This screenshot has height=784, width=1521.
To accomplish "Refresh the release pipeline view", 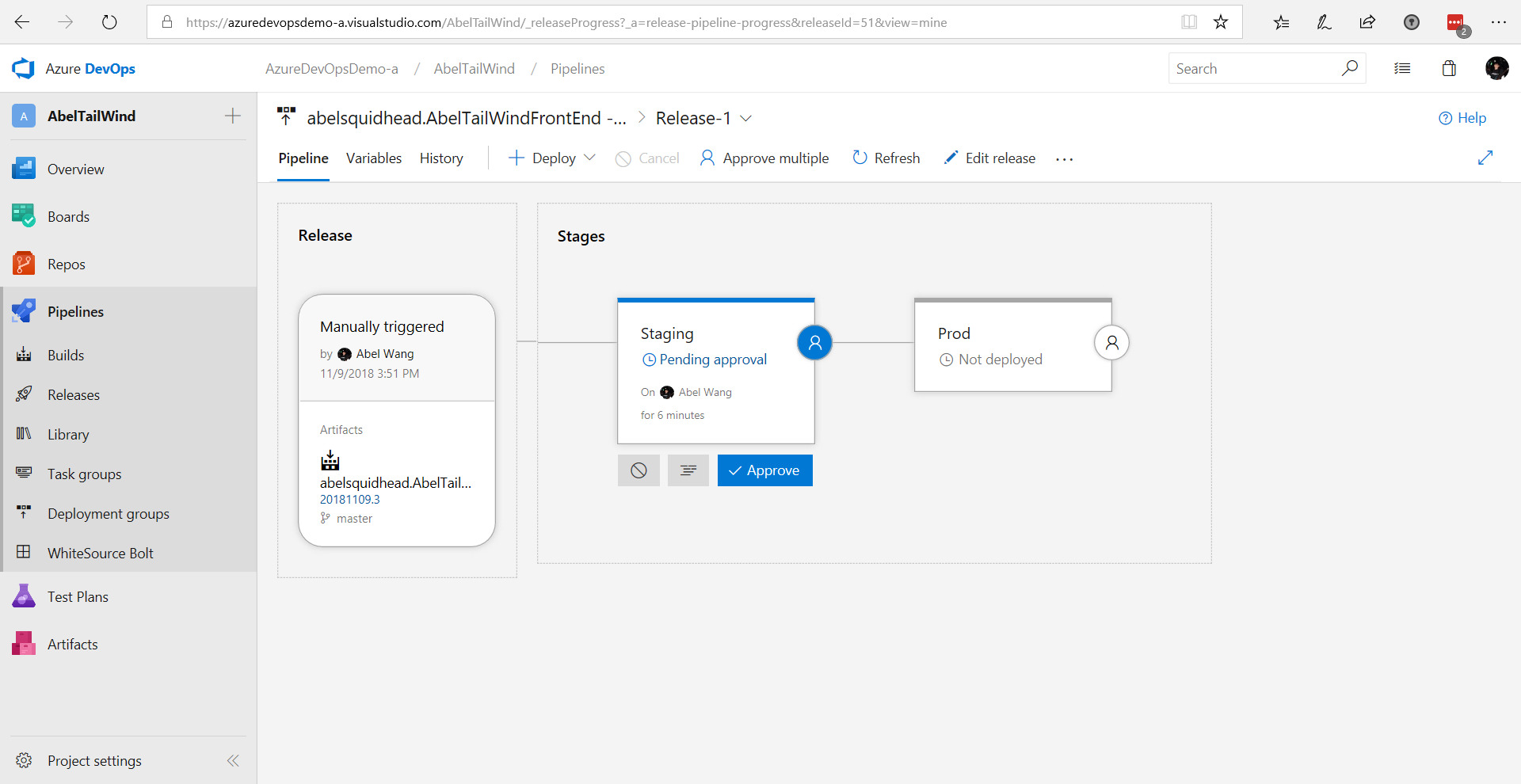I will (x=886, y=158).
